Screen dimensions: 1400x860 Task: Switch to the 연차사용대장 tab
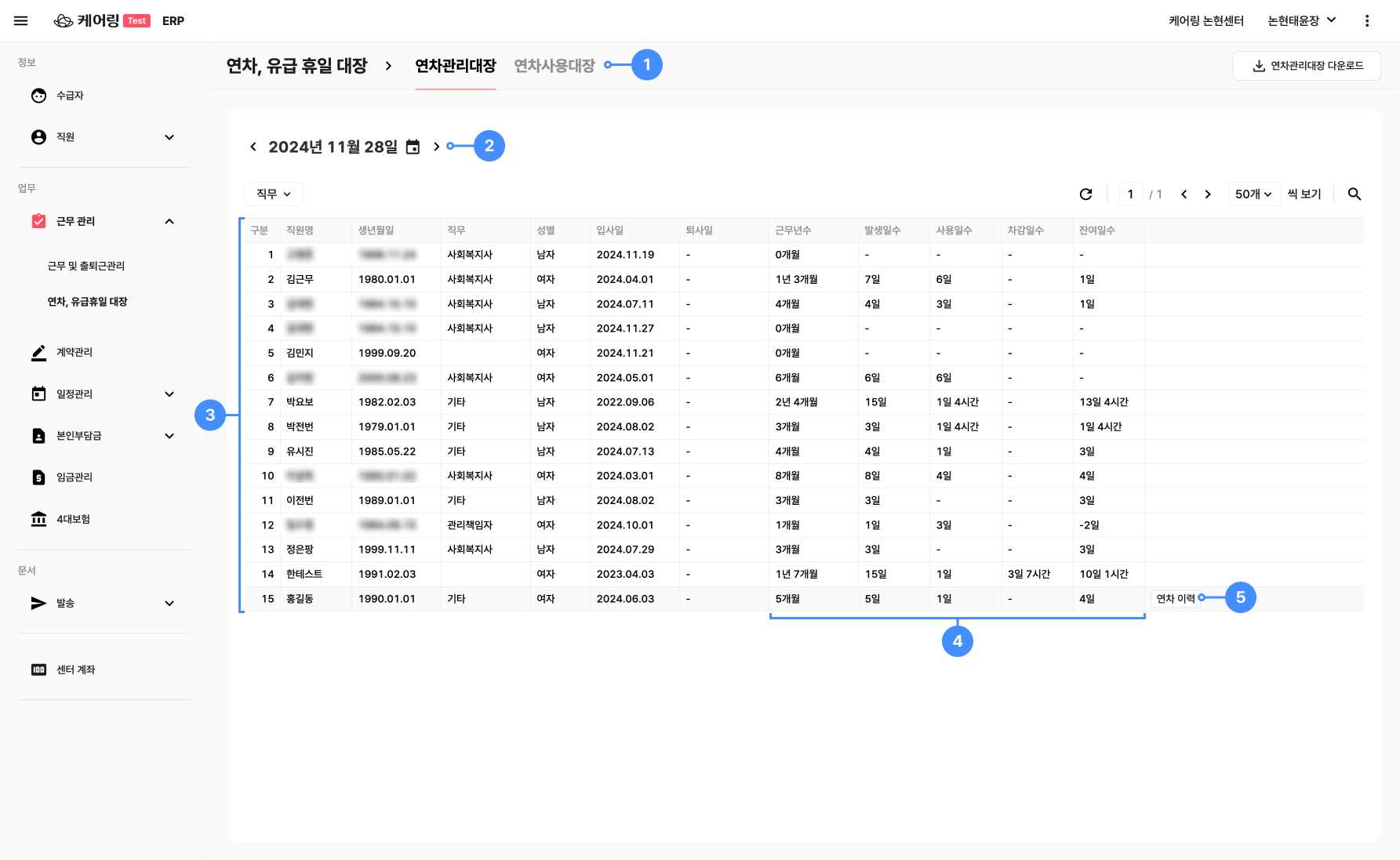click(x=554, y=66)
